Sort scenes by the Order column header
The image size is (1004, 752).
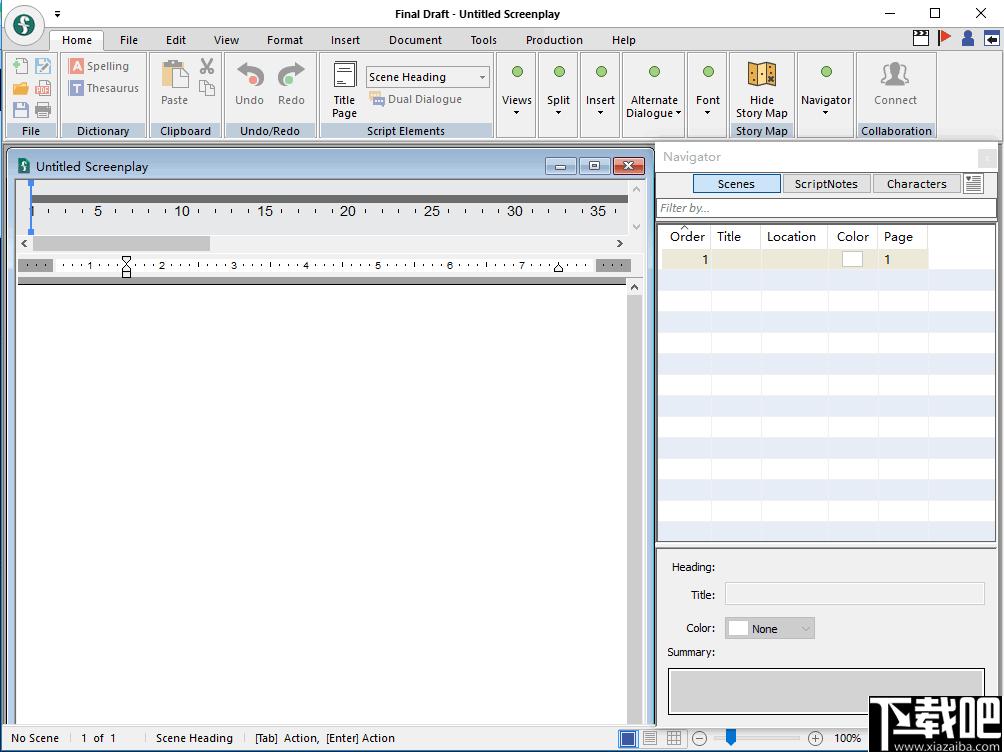687,236
